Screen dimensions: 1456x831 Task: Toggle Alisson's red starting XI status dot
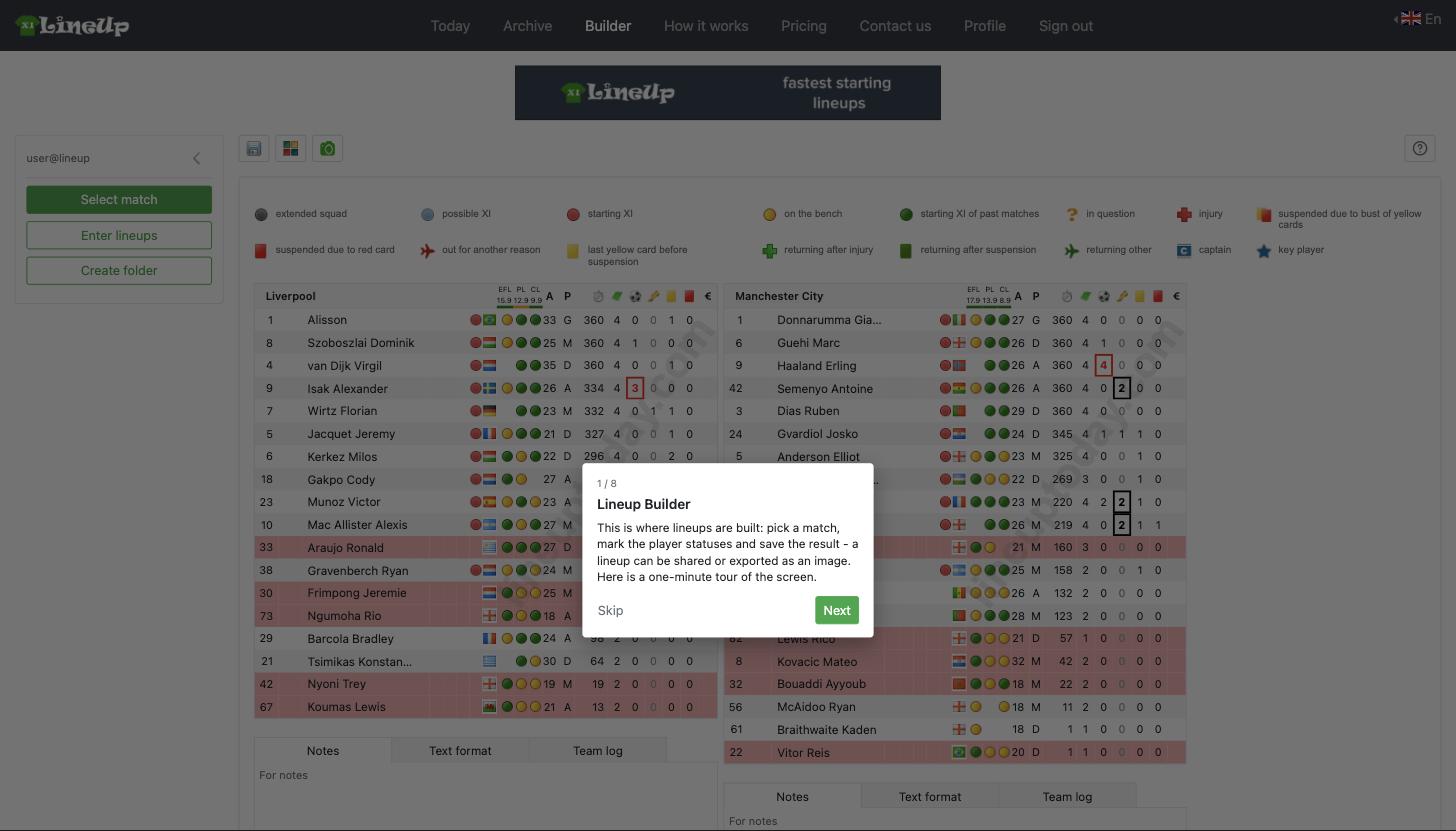(x=476, y=320)
